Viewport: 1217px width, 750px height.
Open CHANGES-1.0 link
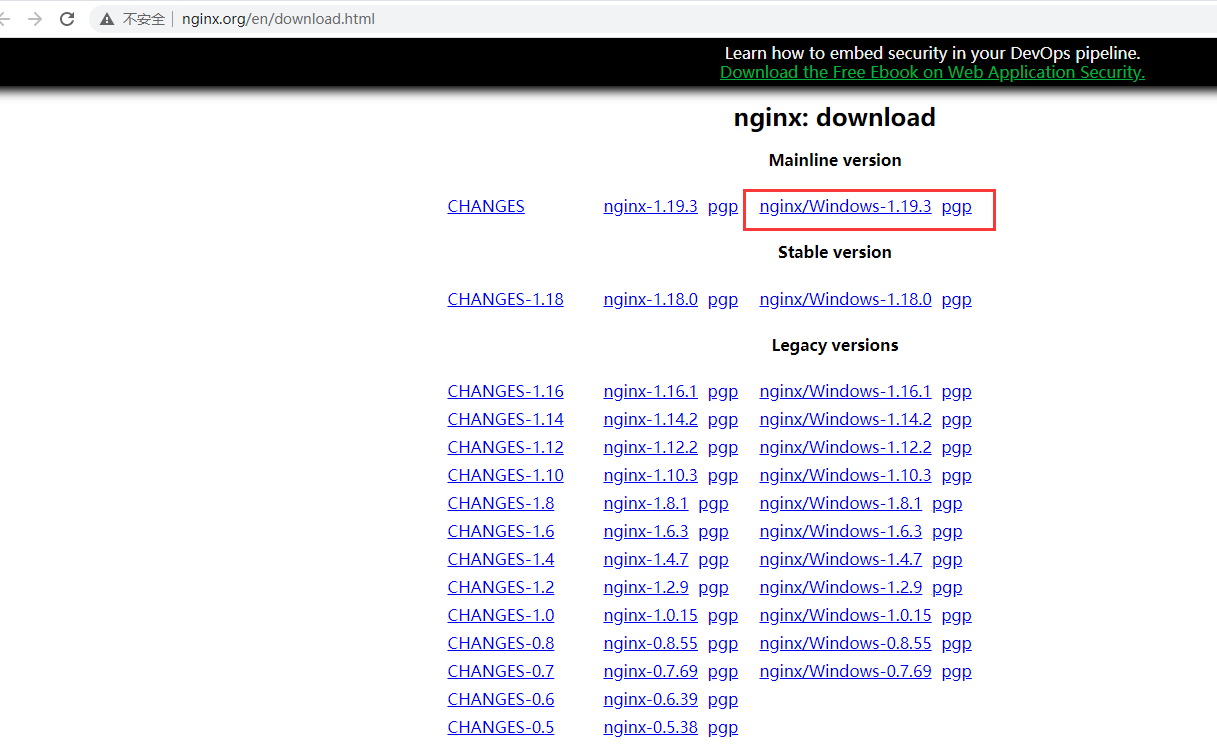[x=500, y=615]
